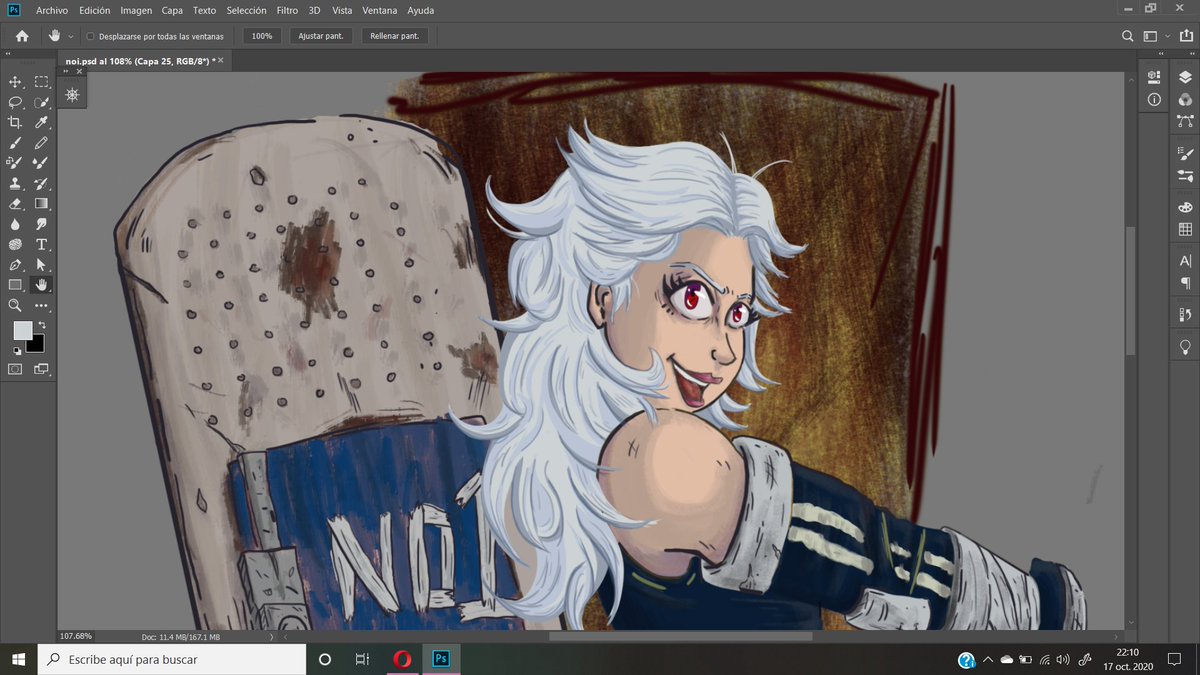Select the Path Selection arrow tool
Viewport: 1200px width, 675px height.
click(41, 264)
